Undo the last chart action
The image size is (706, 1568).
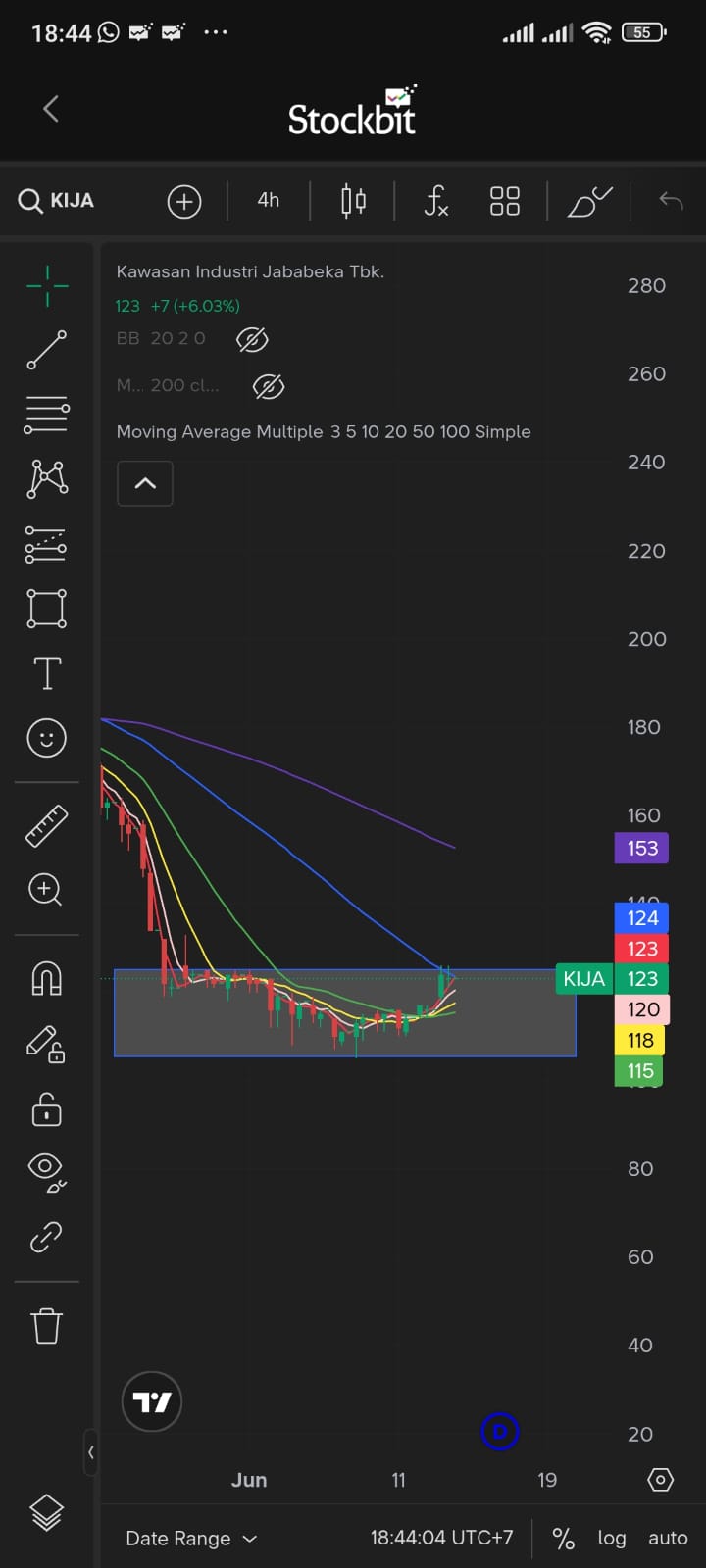pos(671,201)
